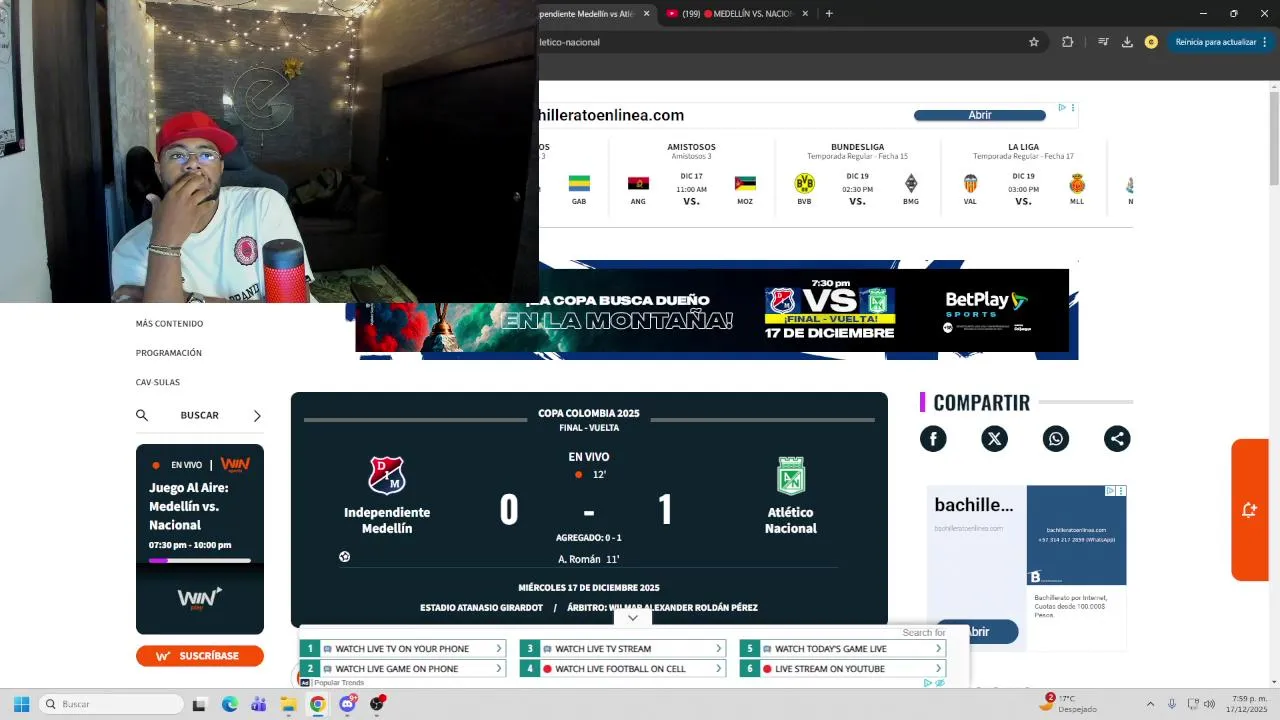1280x720 pixels.
Task: Open MÁS CONTENIDO menu item
Action: 169,323
